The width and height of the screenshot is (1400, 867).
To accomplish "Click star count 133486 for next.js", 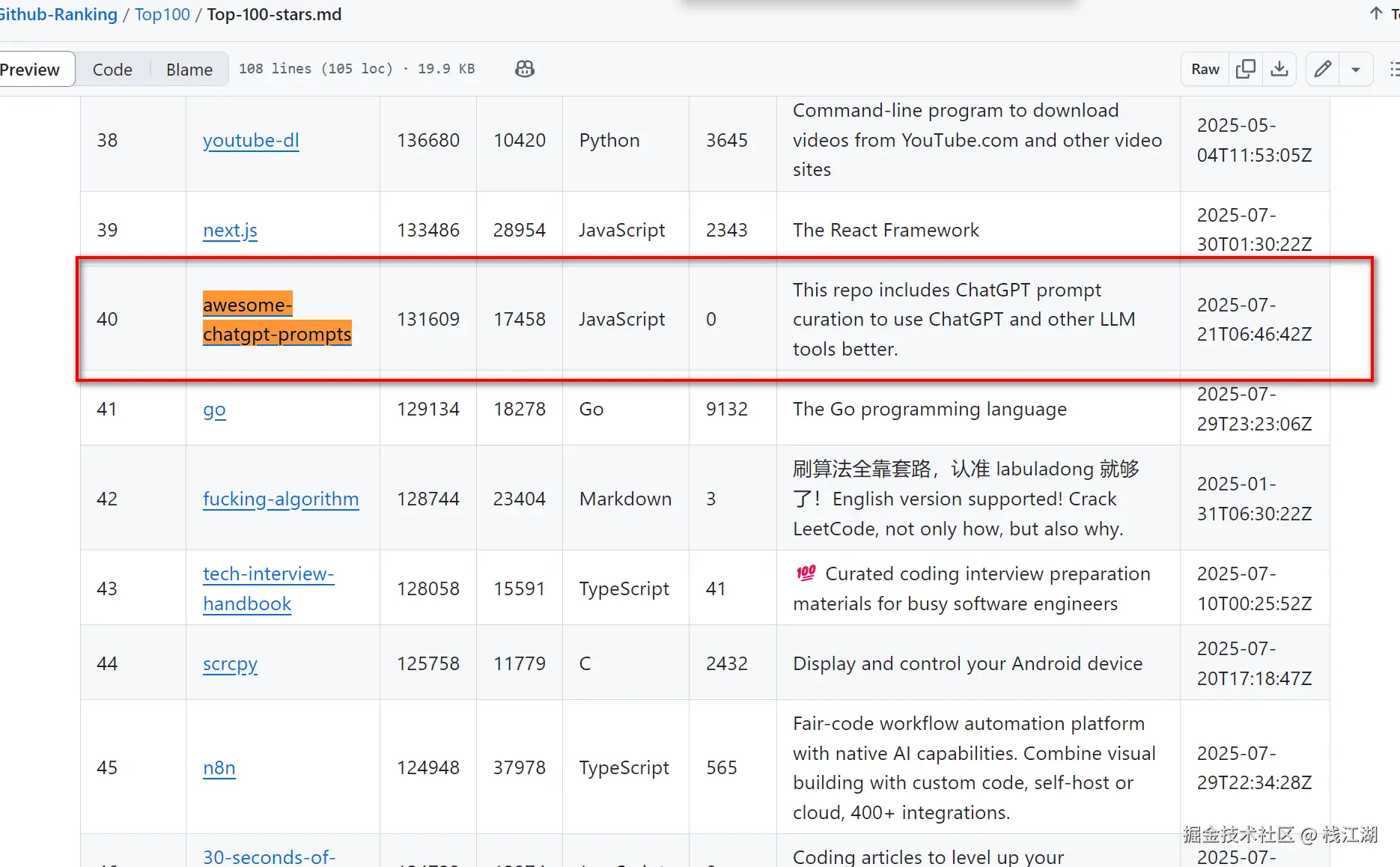I will (x=428, y=230).
